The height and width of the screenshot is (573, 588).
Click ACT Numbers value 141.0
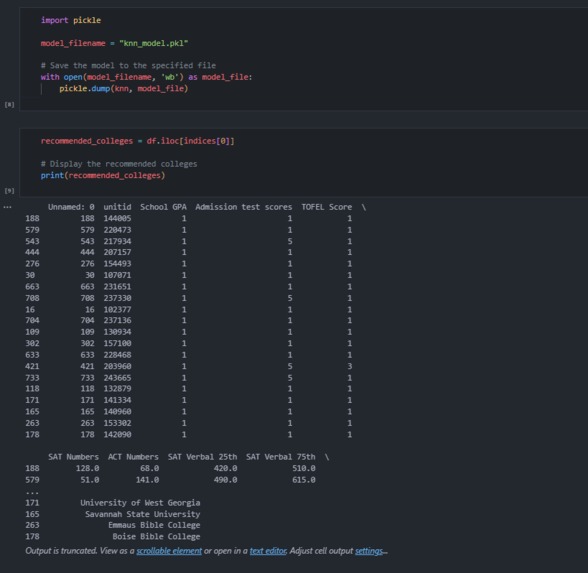(147, 480)
